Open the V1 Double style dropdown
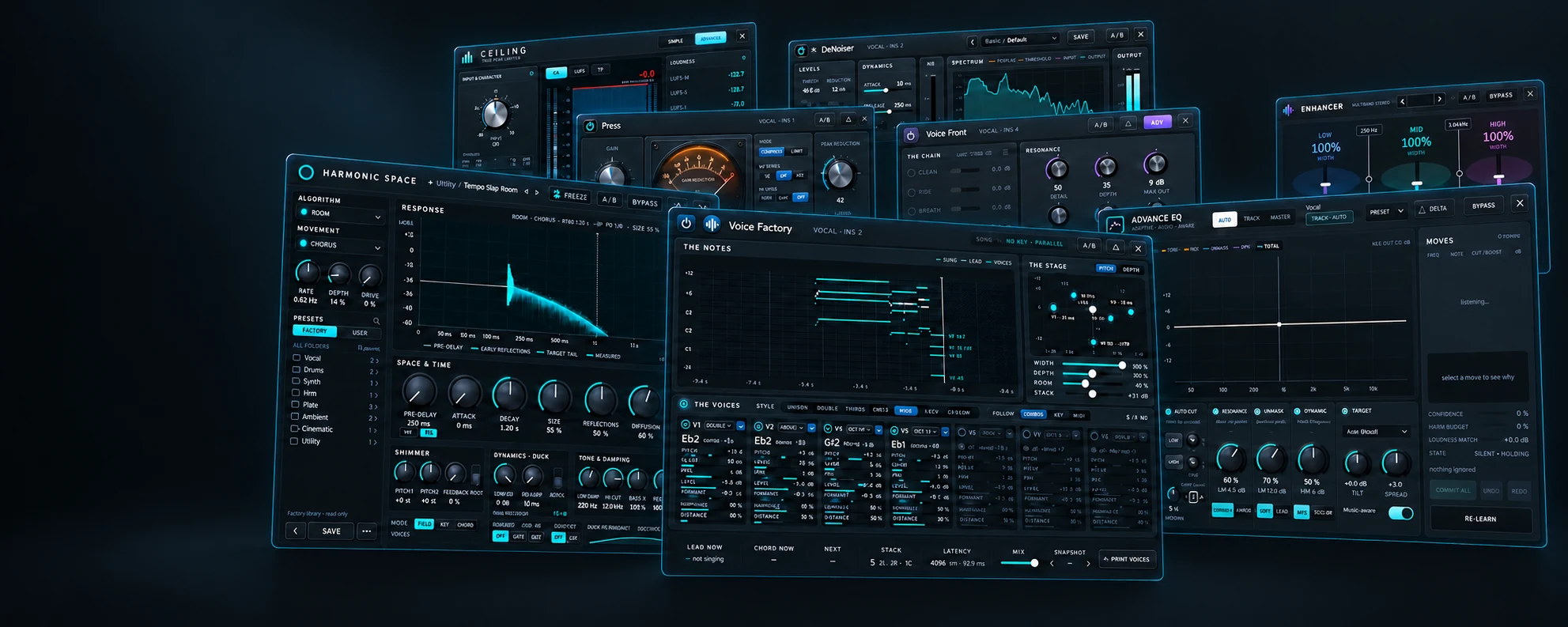This screenshot has width=1568, height=627. pyautogui.click(x=719, y=425)
